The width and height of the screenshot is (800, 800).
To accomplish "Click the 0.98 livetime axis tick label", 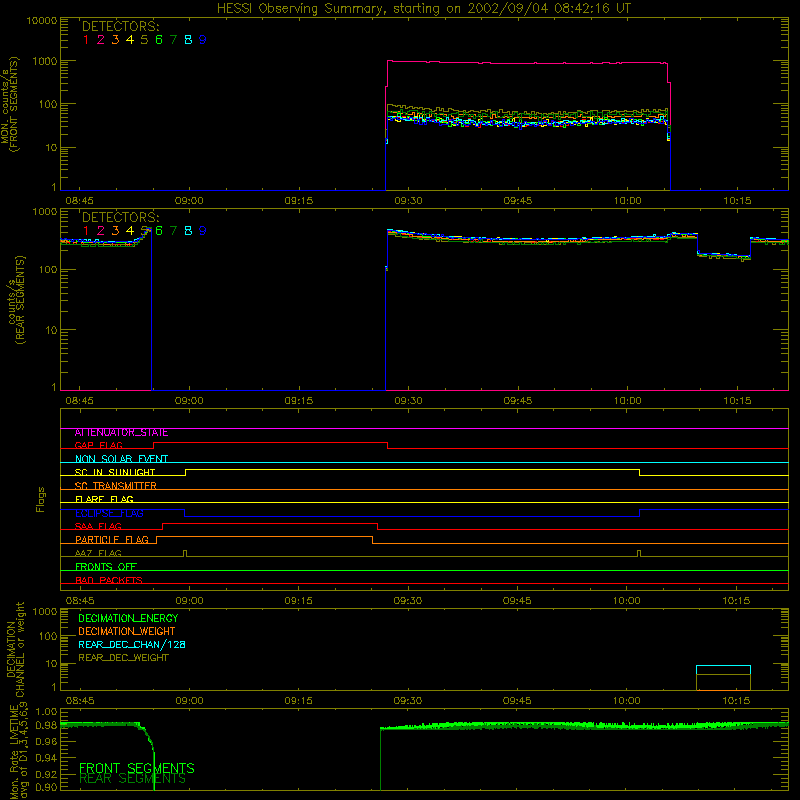I will pyautogui.click(x=46, y=726).
